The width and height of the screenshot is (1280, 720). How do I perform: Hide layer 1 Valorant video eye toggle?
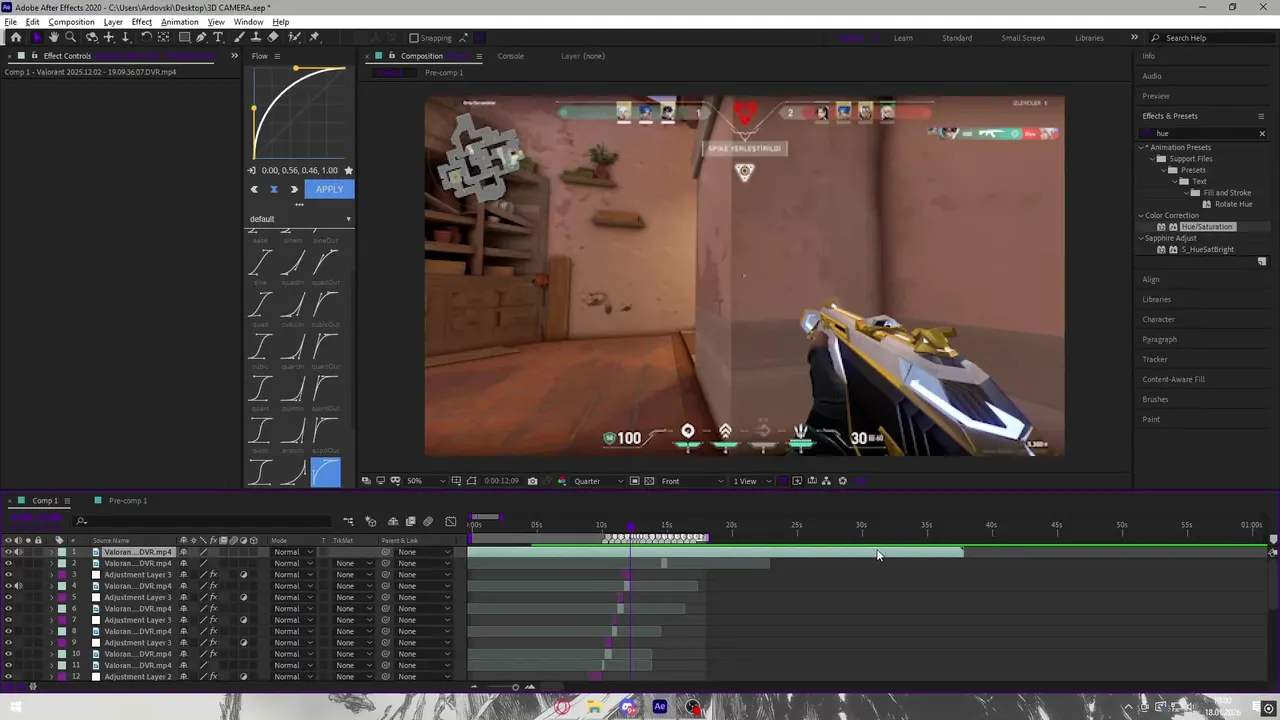[8, 552]
